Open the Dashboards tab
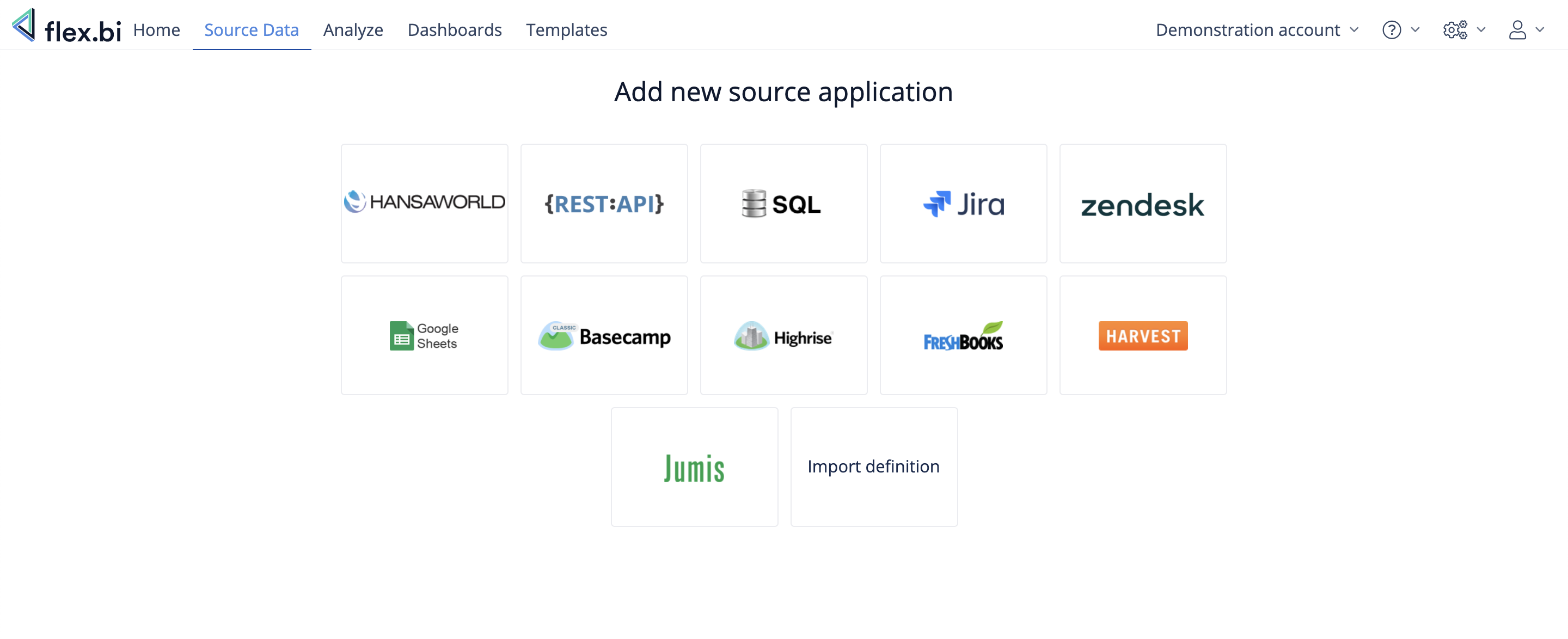Image resolution: width=1568 pixels, height=639 pixels. pos(454,30)
